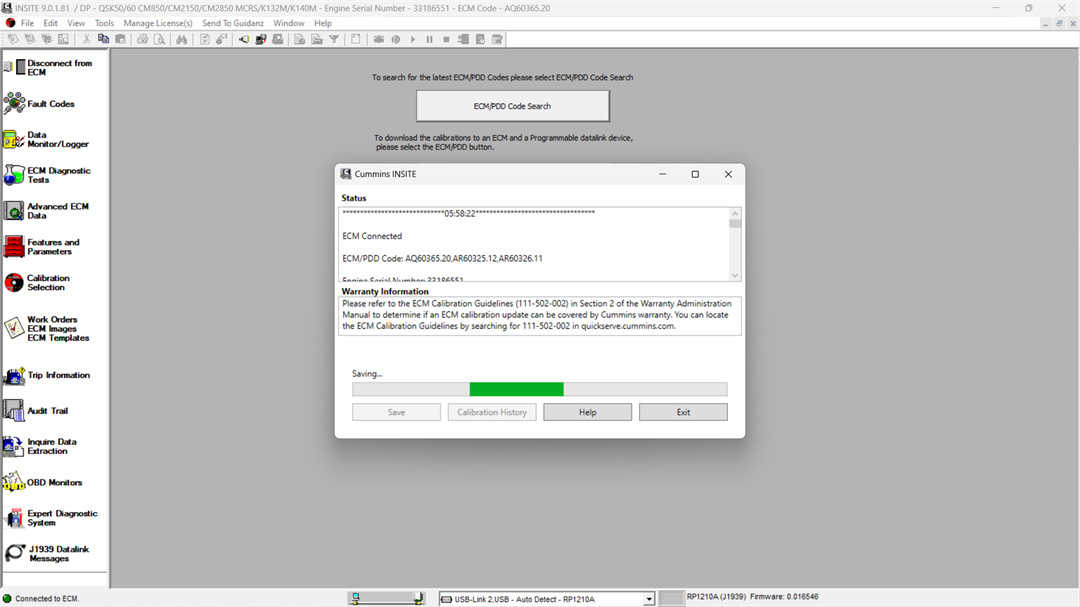Open the Tools menu
Viewport: 1080px width, 607px height.
click(x=104, y=23)
